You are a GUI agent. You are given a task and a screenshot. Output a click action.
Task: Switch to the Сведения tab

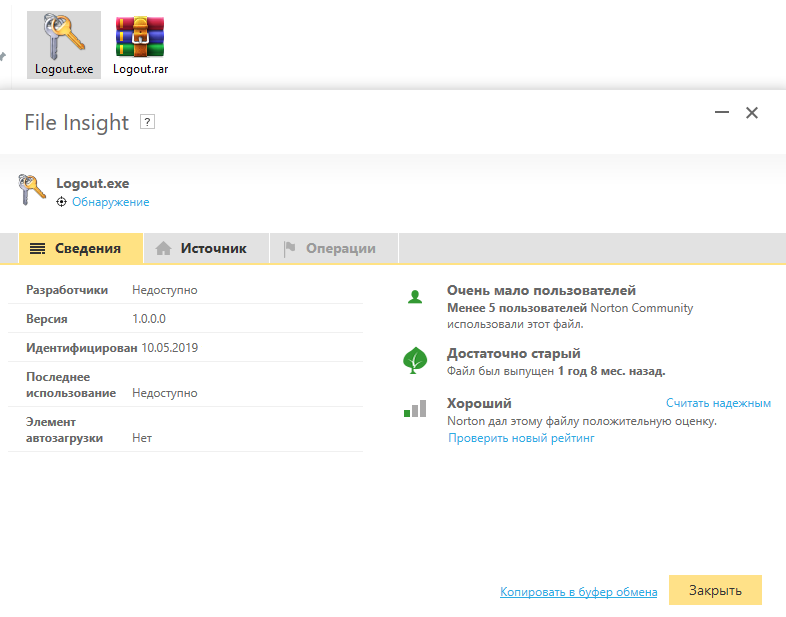[x=81, y=248]
